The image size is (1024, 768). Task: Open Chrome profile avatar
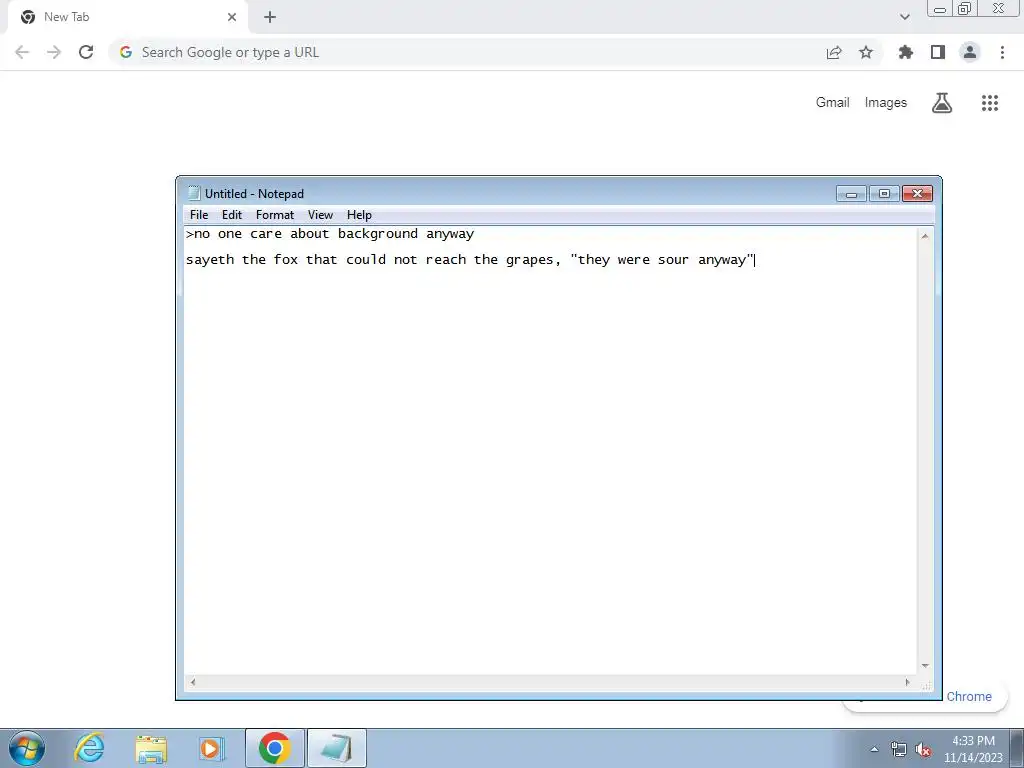click(x=970, y=52)
